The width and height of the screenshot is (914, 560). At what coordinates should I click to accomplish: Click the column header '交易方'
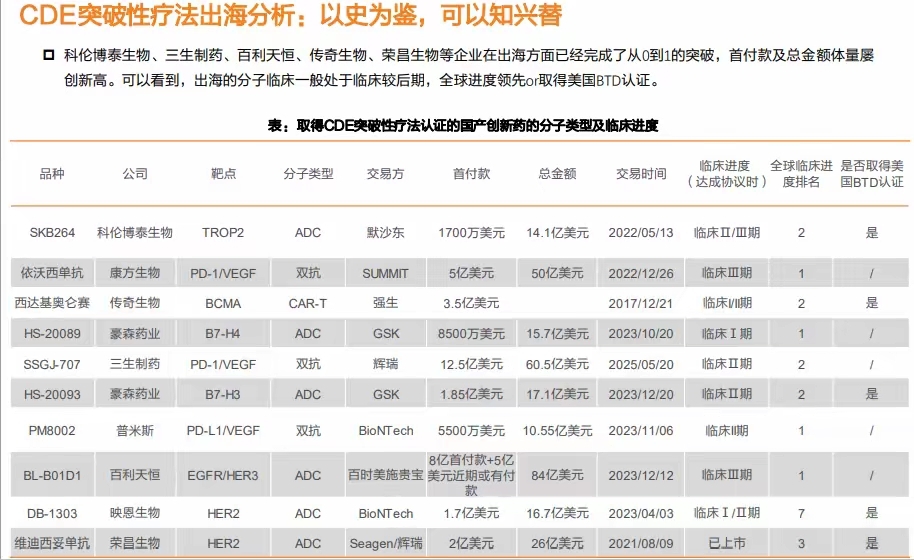[x=385, y=174]
